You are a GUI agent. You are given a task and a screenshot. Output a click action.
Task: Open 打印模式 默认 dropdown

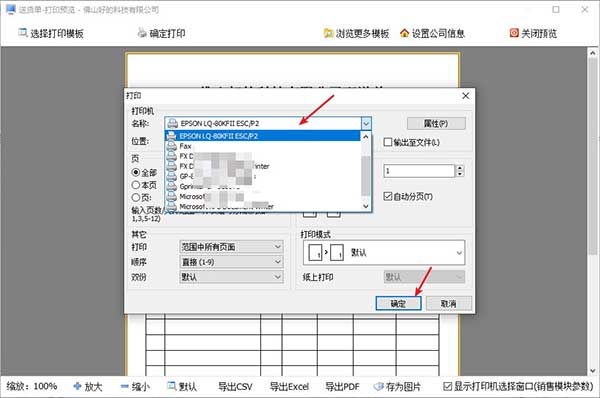[x=384, y=253]
